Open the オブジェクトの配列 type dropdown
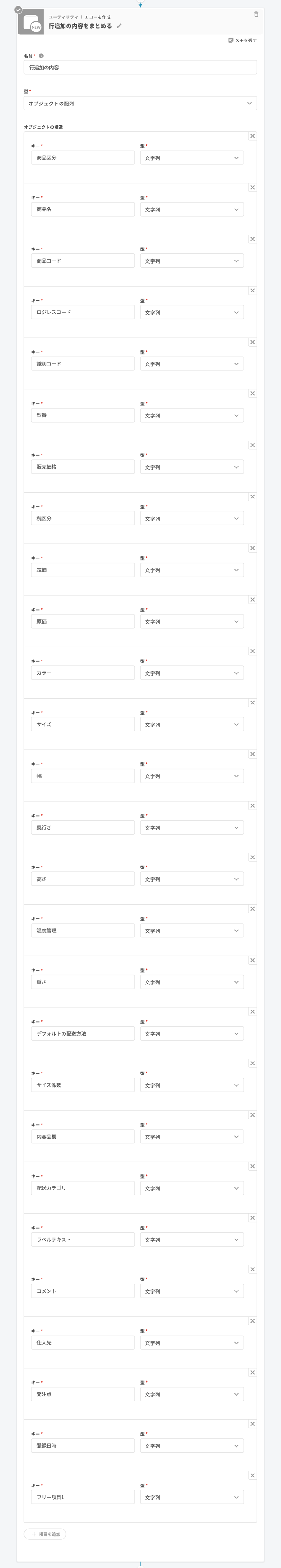Image resolution: width=281 pixels, height=1568 pixels. click(140, 104)
